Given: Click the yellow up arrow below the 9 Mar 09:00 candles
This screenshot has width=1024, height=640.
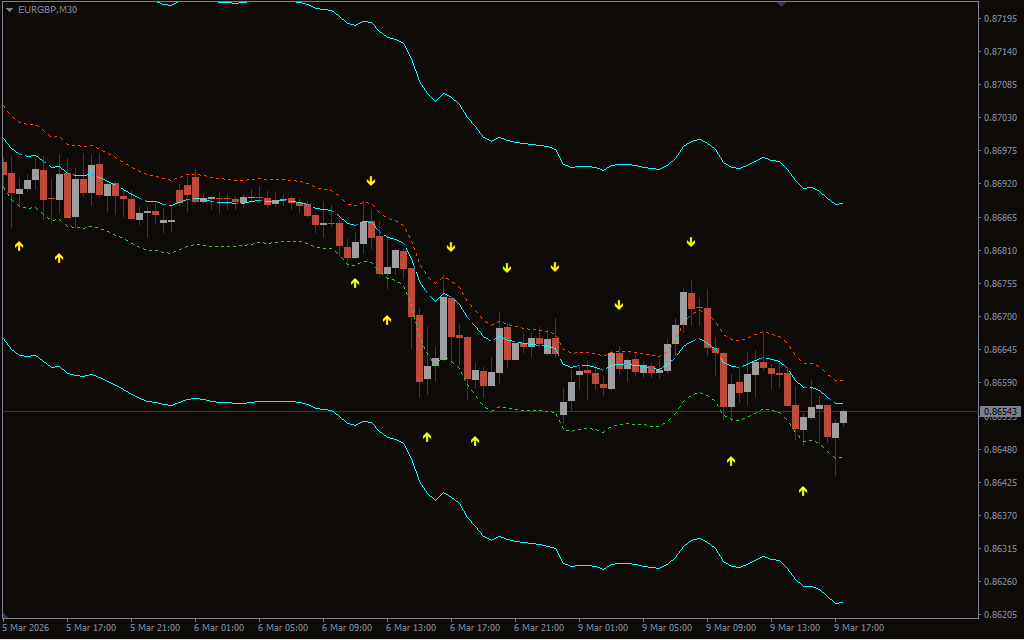Looking at the screenshot, I should pos(731,461).
